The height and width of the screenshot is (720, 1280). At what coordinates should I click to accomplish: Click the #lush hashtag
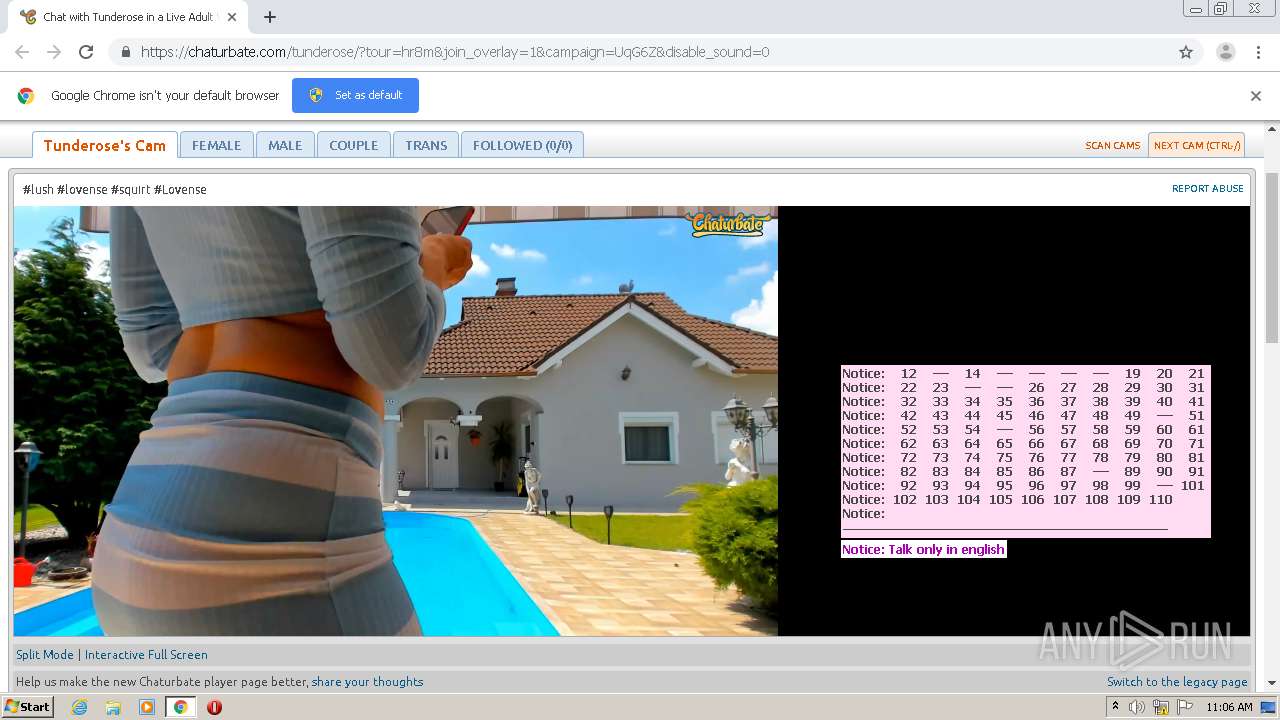coord(38,189)
